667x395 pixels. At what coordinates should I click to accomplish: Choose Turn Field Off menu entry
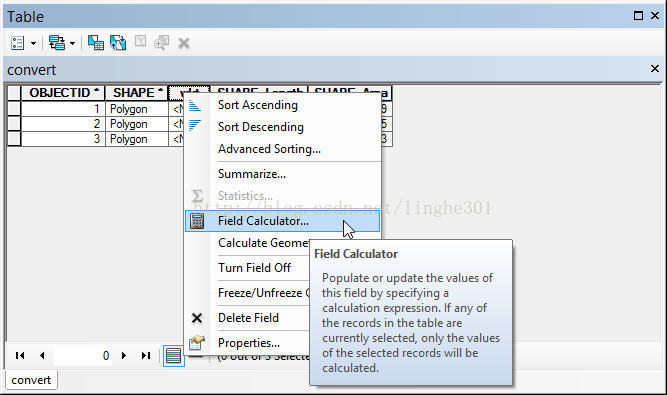254,268
